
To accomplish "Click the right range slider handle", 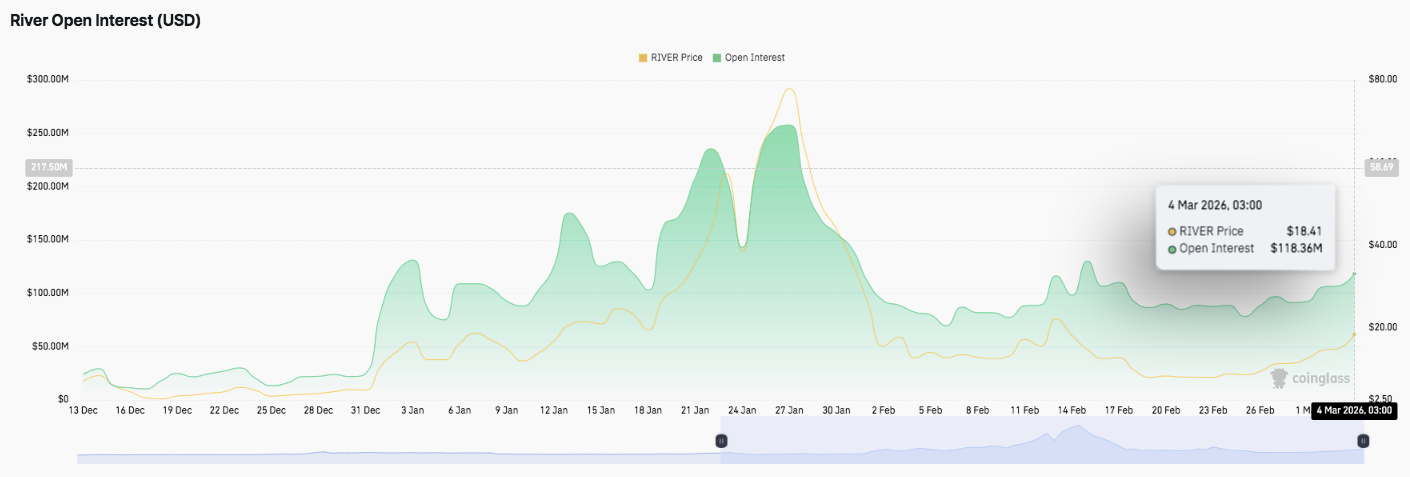I will tap(1362, 440).
